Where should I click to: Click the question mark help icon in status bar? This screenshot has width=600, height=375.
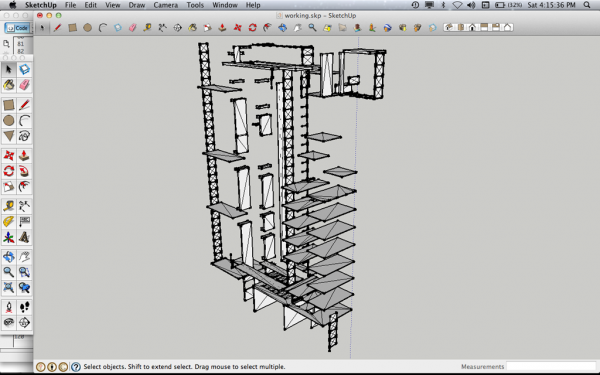click(76, 367)
